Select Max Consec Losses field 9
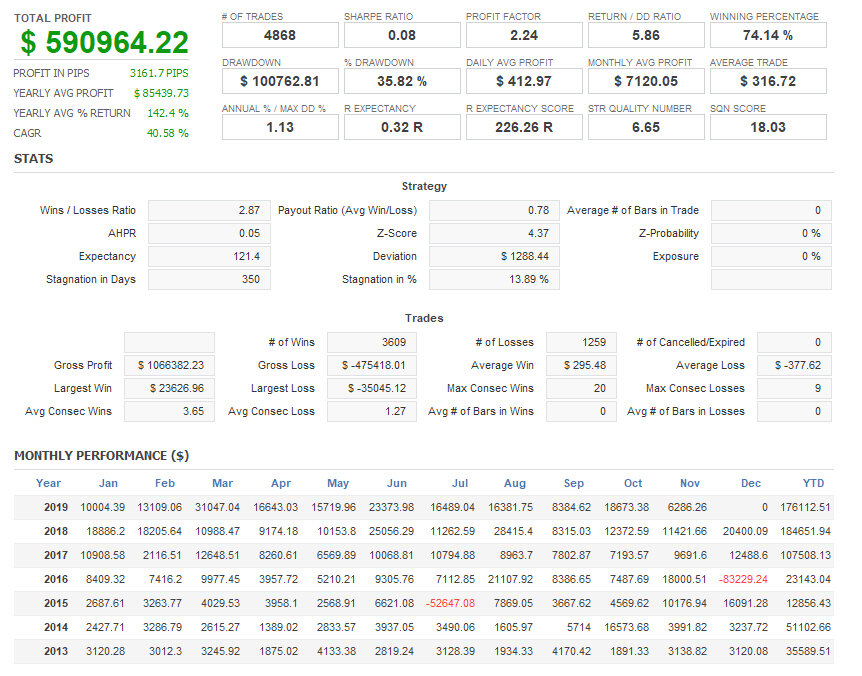 (794, 389)
